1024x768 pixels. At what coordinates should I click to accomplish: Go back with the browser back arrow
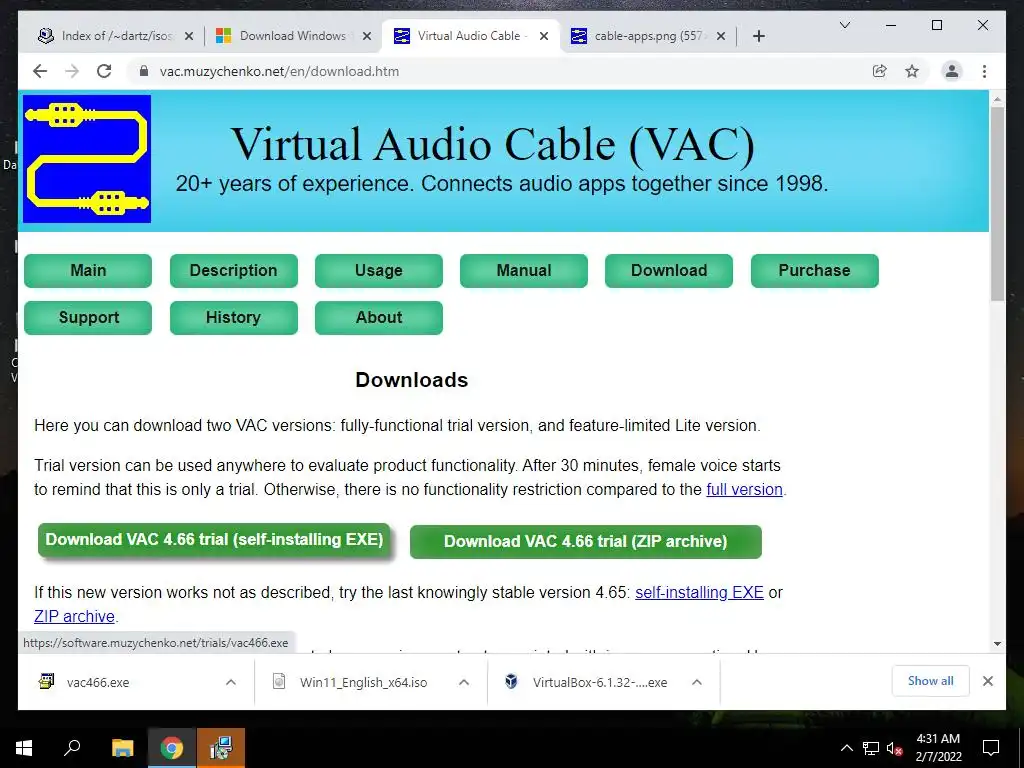coord(40,71)
